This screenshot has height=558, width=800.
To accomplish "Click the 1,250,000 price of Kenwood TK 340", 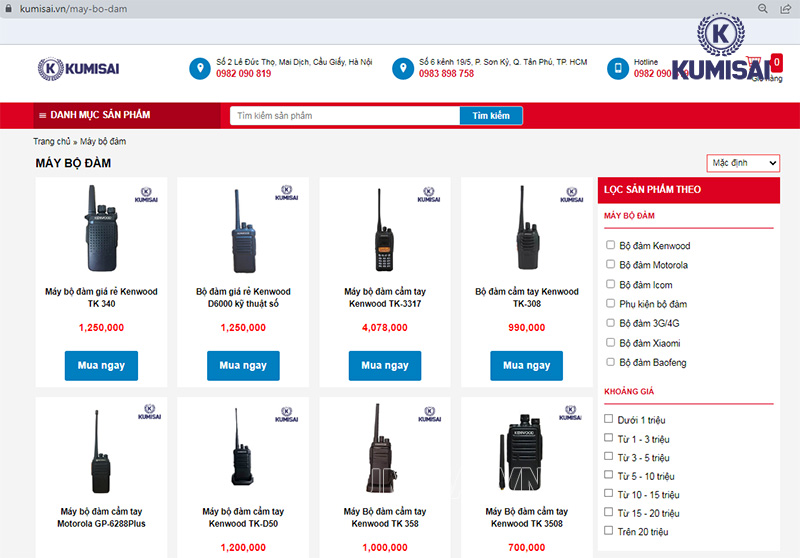I will point(101,327).
